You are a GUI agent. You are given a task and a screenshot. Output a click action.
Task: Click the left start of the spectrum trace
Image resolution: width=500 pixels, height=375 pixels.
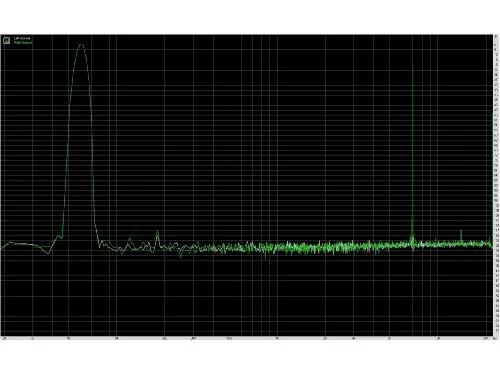2,248
